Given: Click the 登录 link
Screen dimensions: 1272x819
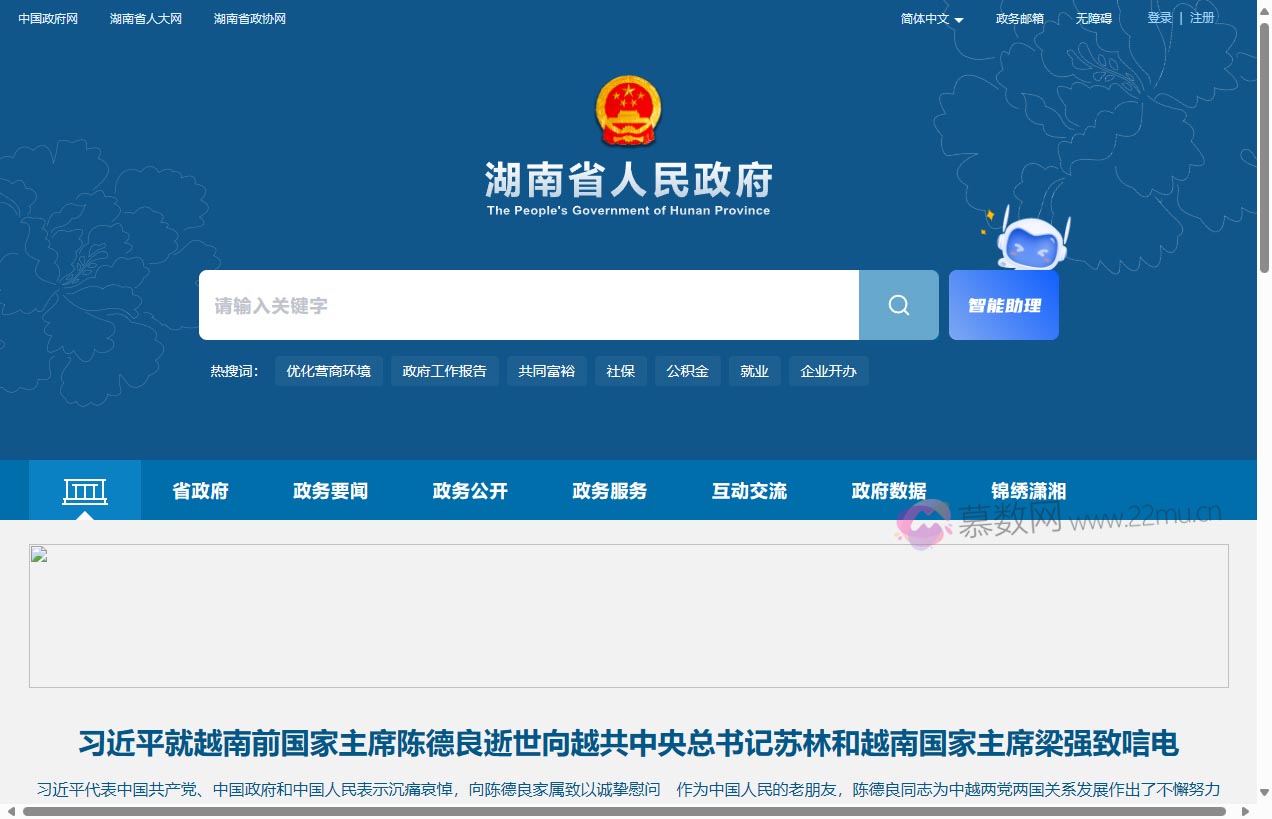Looking at the screenshot, I should (1159, 17).
